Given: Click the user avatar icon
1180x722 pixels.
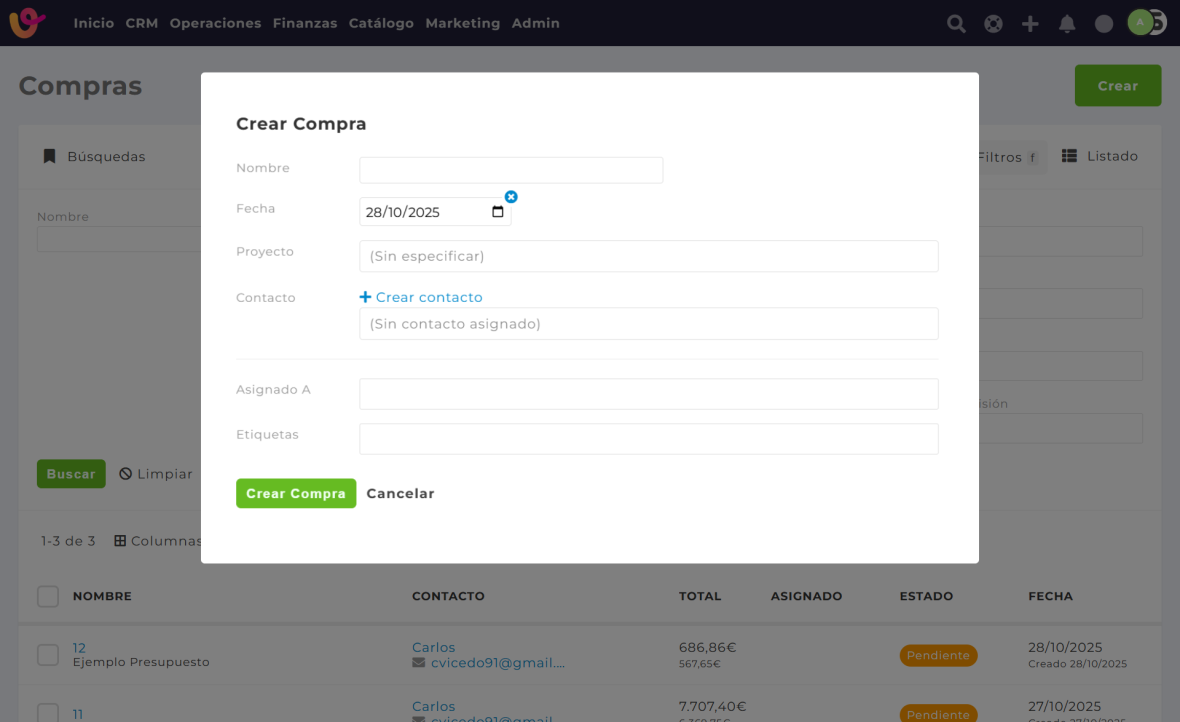Looking at the screenshot, I should click(1141, 22).
